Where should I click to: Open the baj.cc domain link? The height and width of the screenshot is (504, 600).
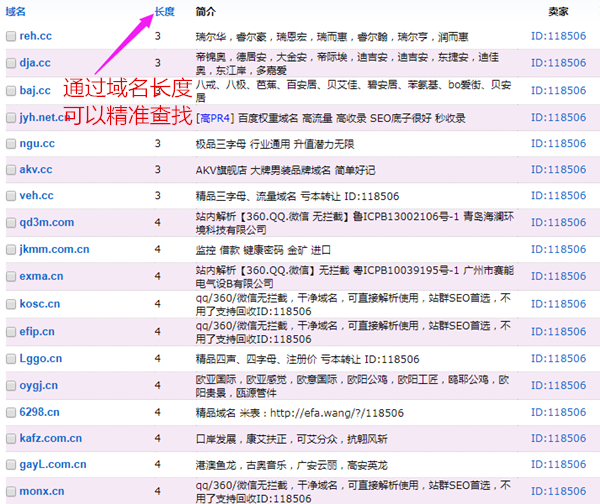35,90
